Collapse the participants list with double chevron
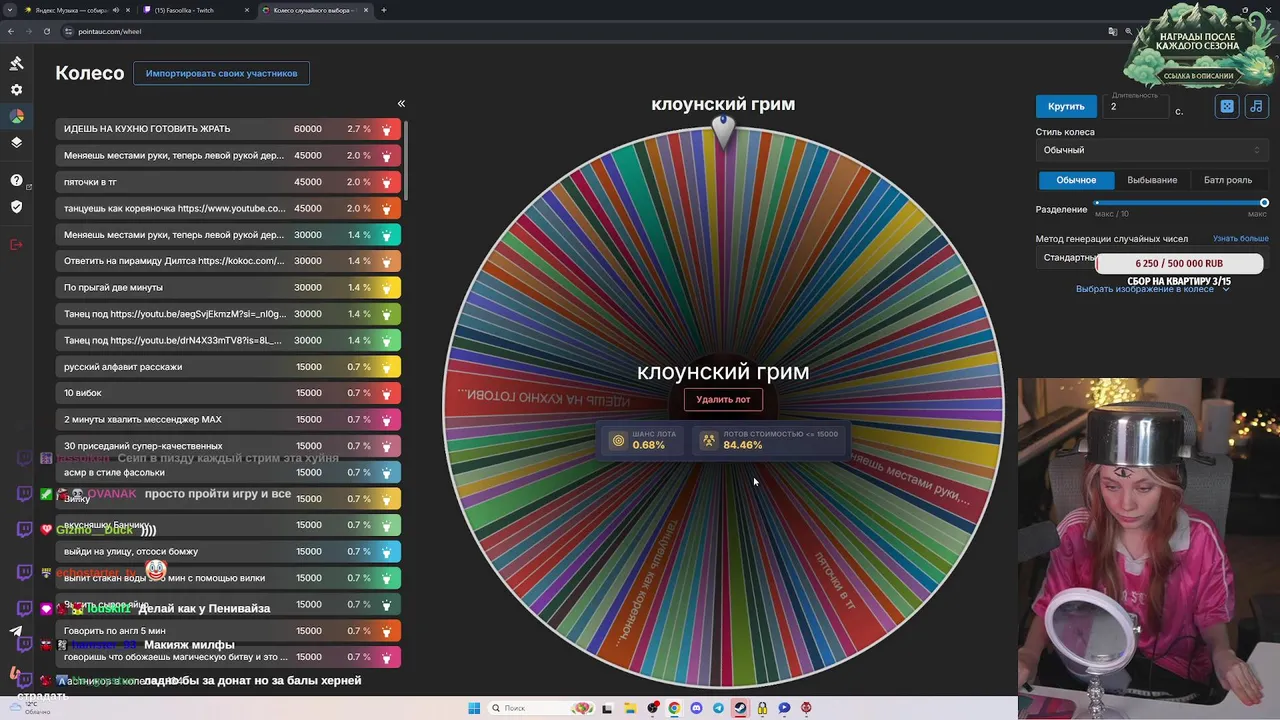 (401, 104)
